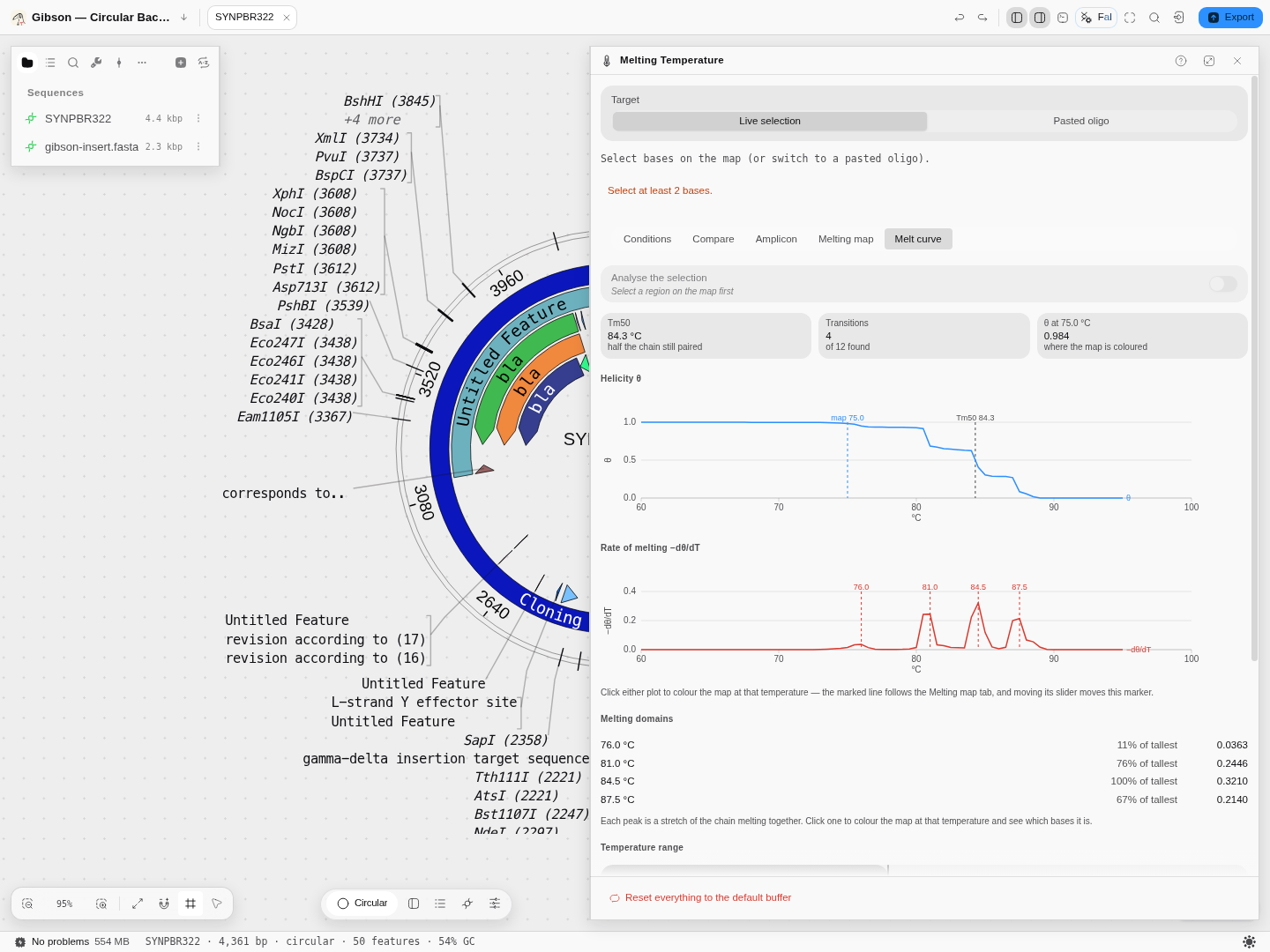1270x952 pixels.
Task: Open Melting Temperature help icon
Action: click(1181, 61)
